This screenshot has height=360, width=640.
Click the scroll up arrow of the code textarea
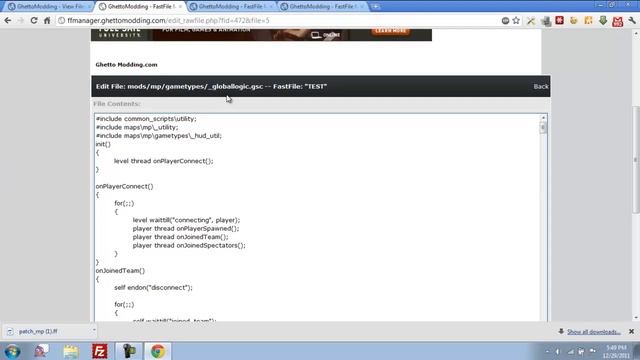[543, 118]
